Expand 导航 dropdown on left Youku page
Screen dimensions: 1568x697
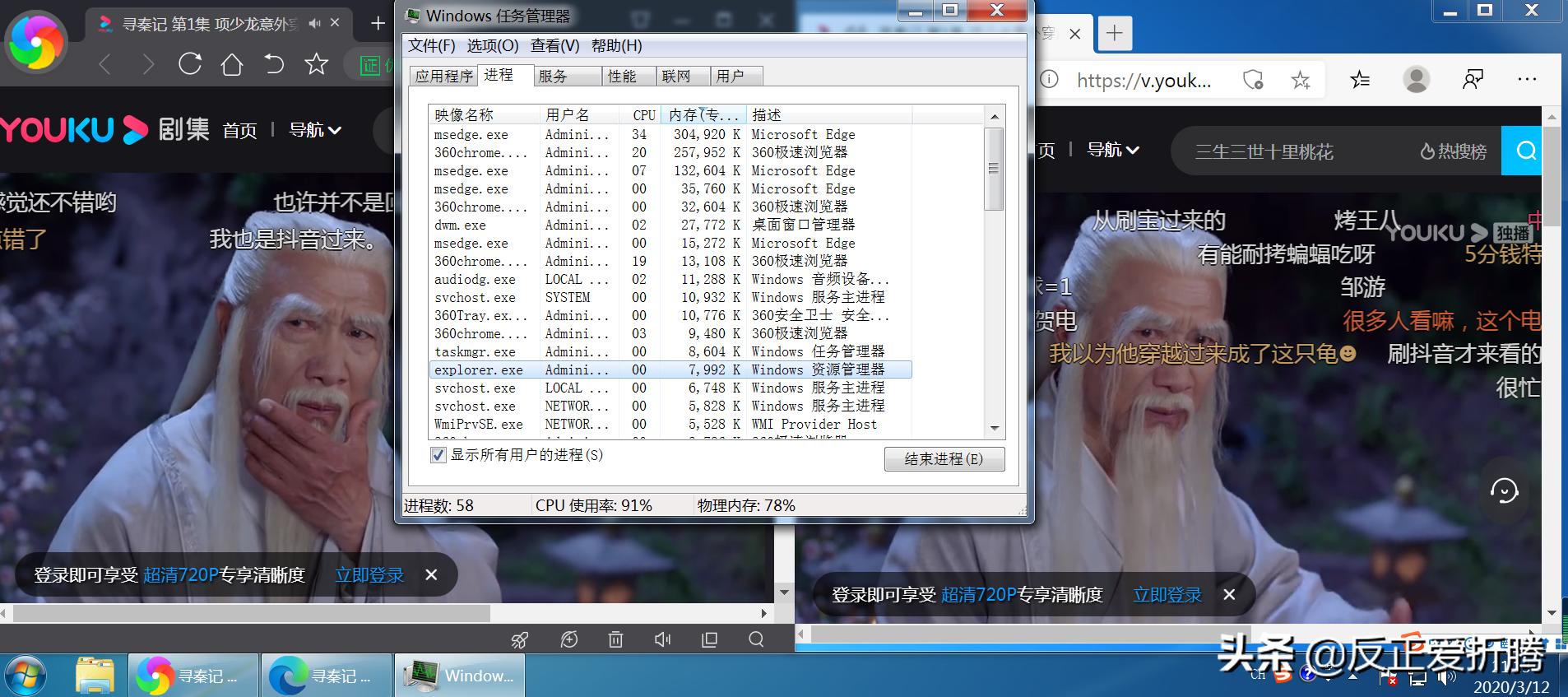[315, 130]
